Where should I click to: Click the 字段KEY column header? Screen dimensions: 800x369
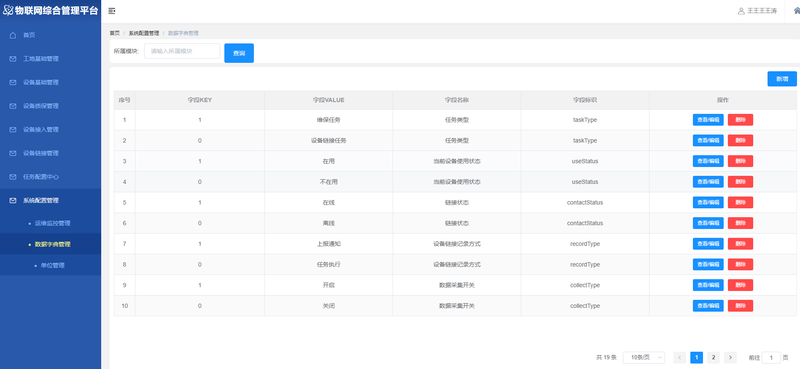click(199, 100)
